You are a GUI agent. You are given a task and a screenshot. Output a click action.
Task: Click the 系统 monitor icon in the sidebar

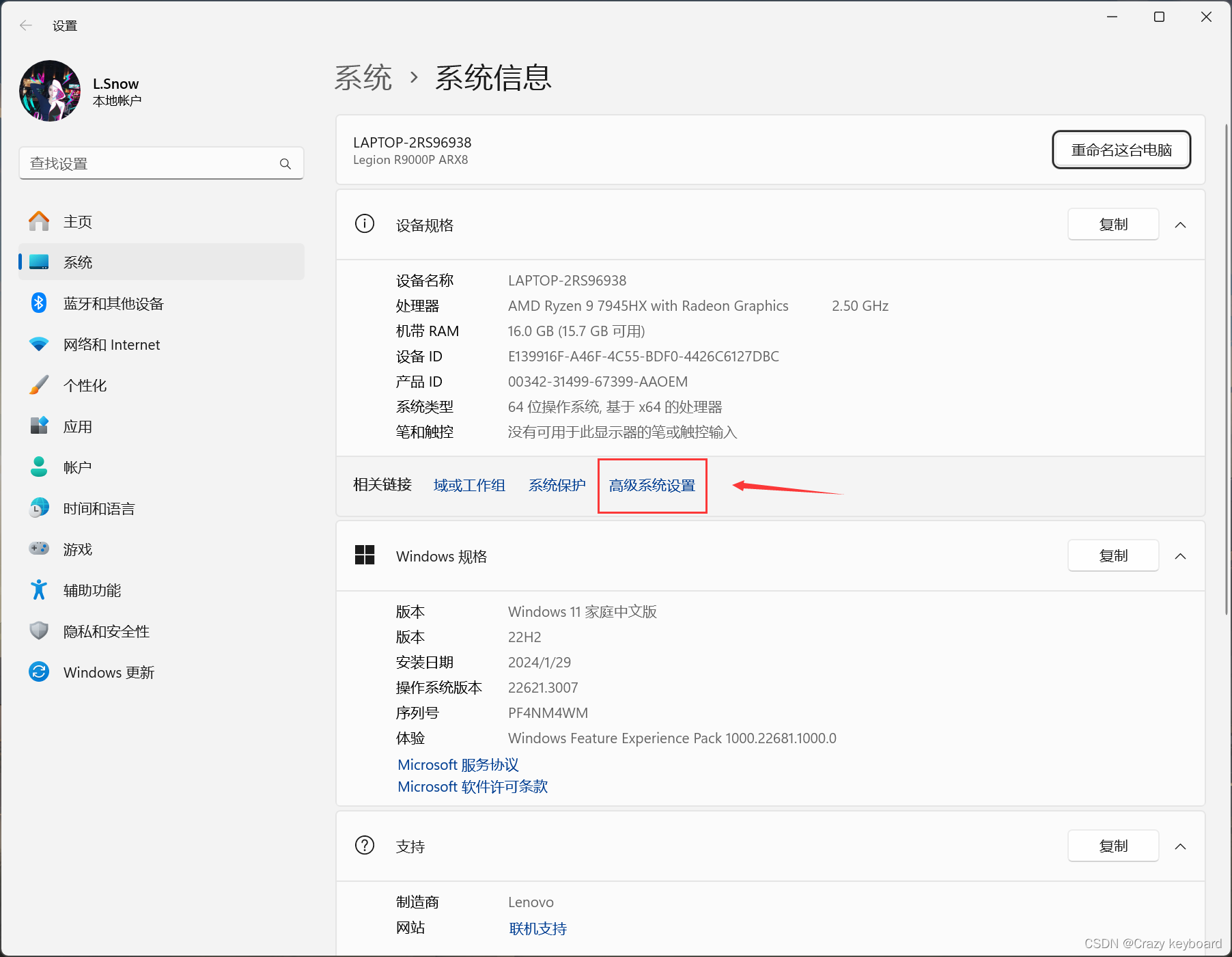[39, 262]
